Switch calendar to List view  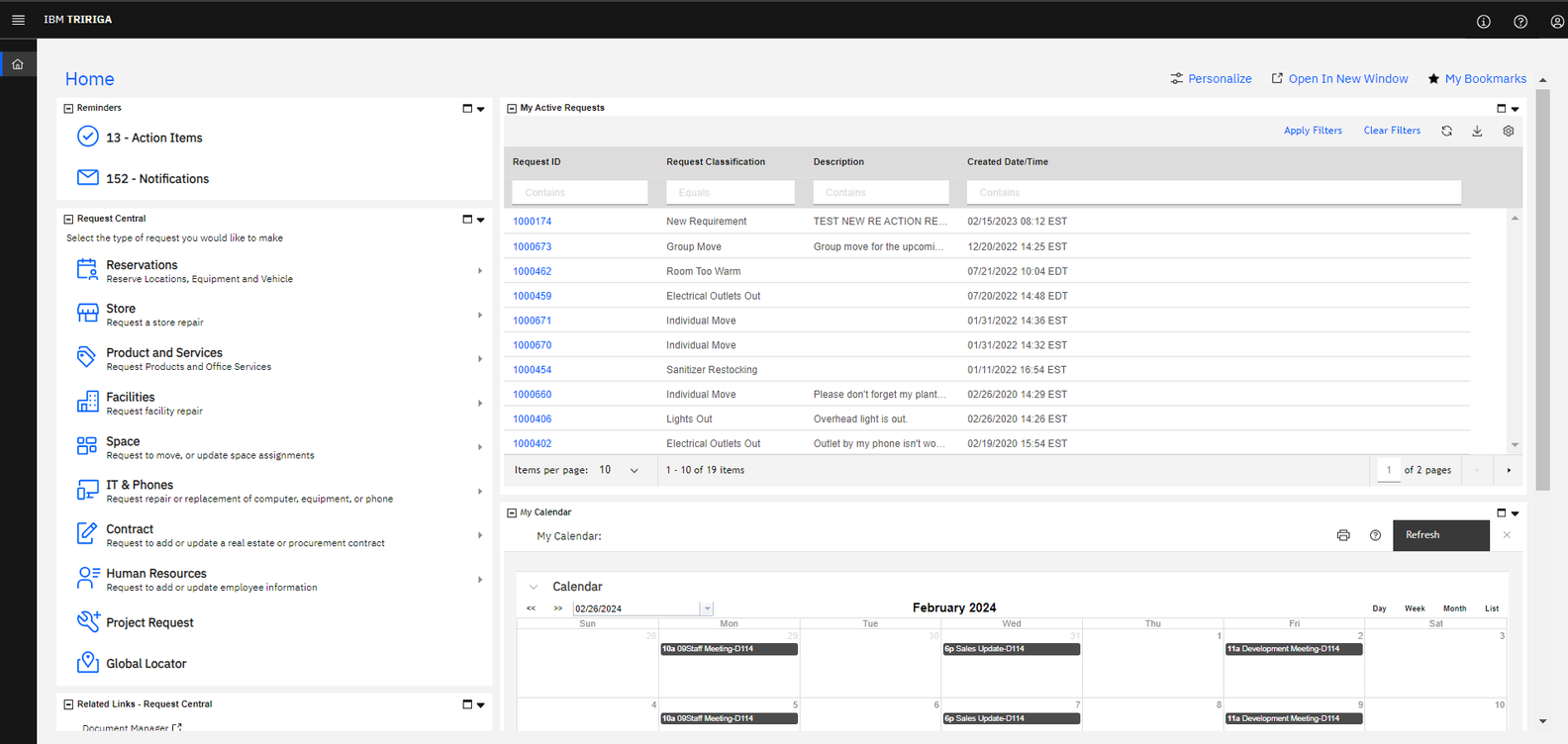(x=1491, y=608)
